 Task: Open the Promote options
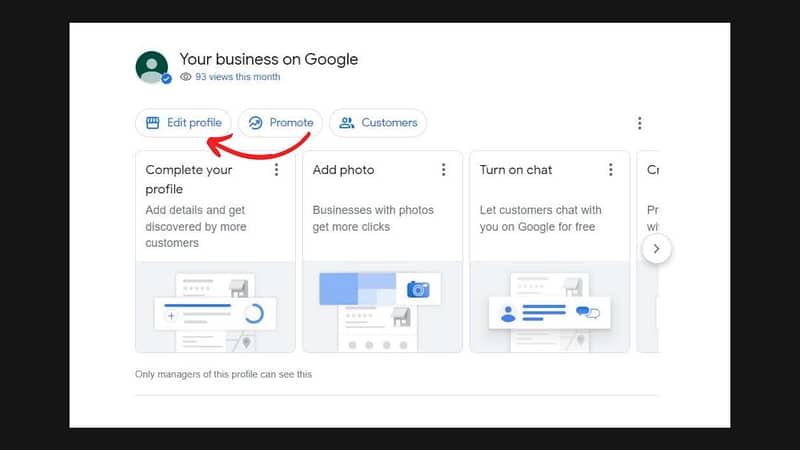pos(280,123)
